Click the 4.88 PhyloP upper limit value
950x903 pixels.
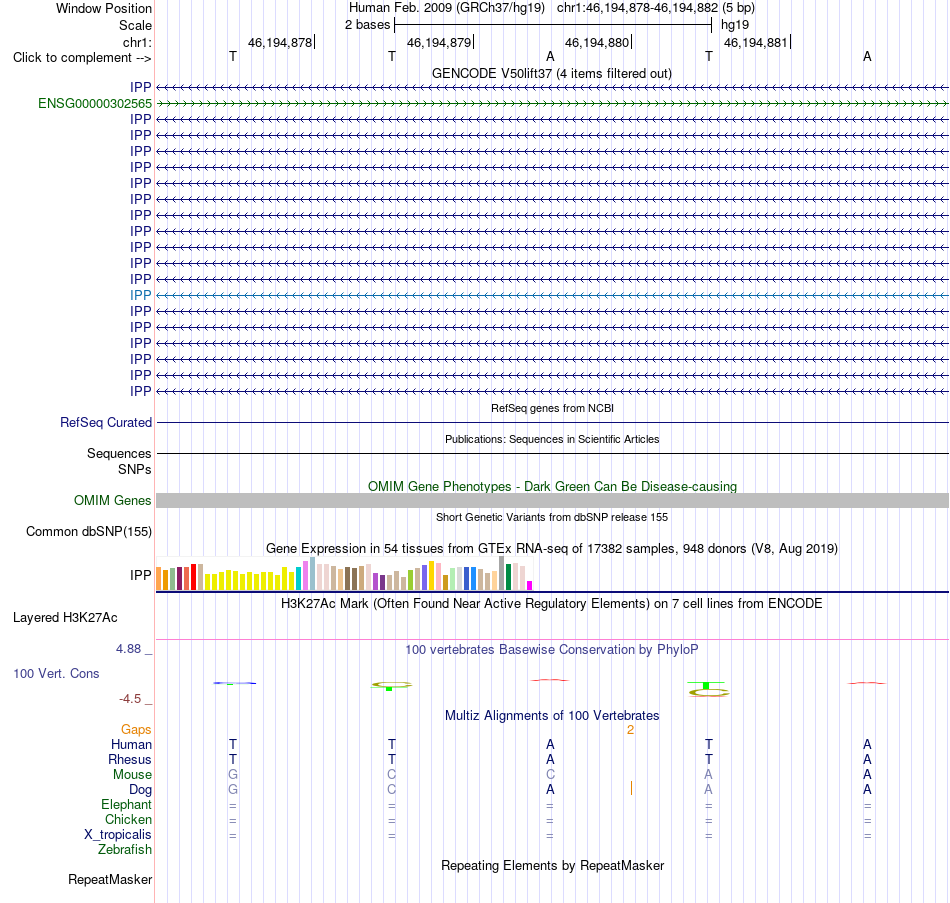pyautogui.click(x=128, y=649)
